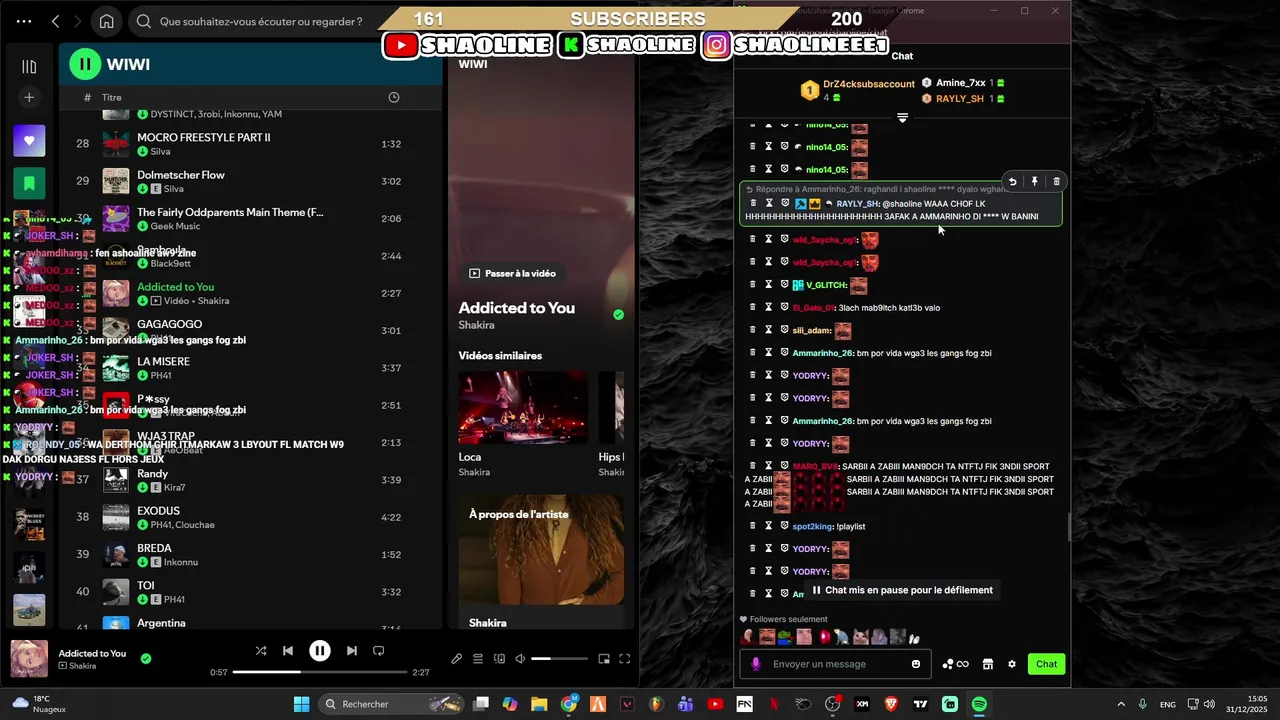Screen dimensions: 1280x720
Task: Click Chat send button
Action: (1046, 664)
